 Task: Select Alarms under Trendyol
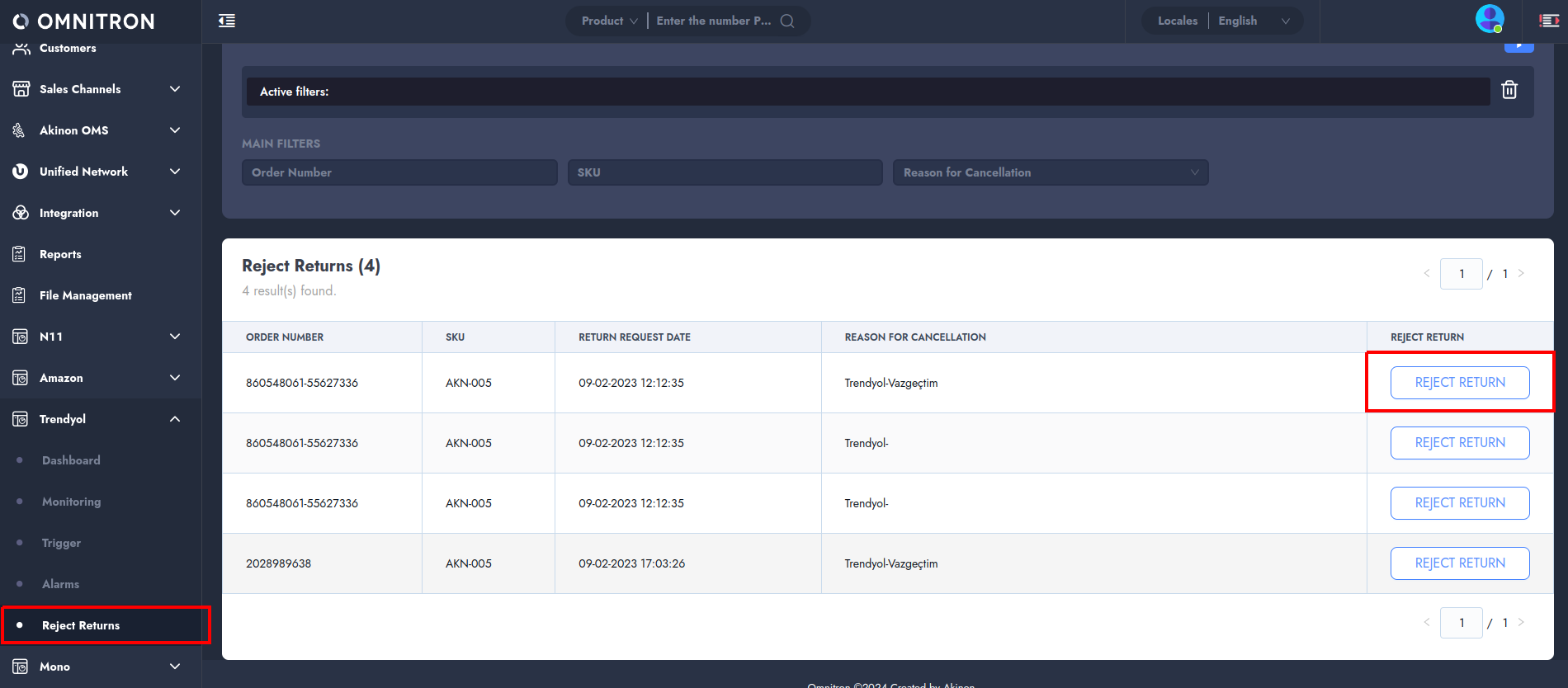pos(60,584)
